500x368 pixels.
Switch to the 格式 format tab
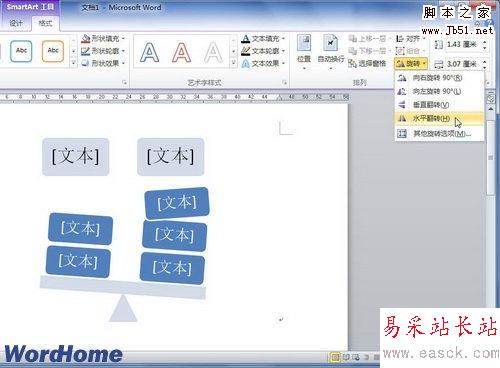click(45, 23)
